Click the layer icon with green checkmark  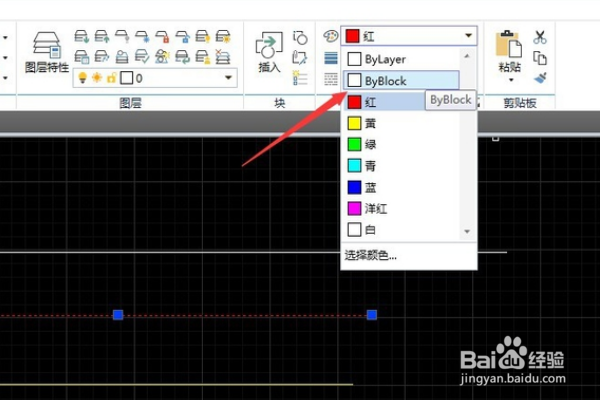click(x=142, y=57)
